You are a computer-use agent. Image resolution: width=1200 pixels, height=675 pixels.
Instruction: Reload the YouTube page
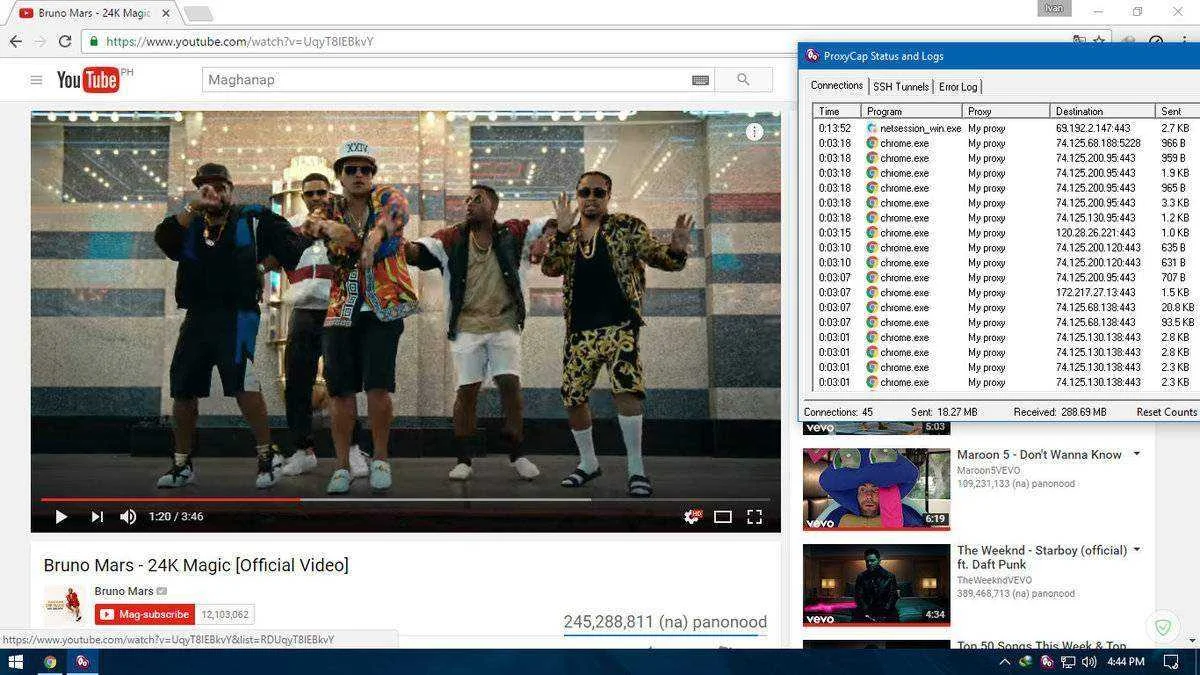coord(65,41)
